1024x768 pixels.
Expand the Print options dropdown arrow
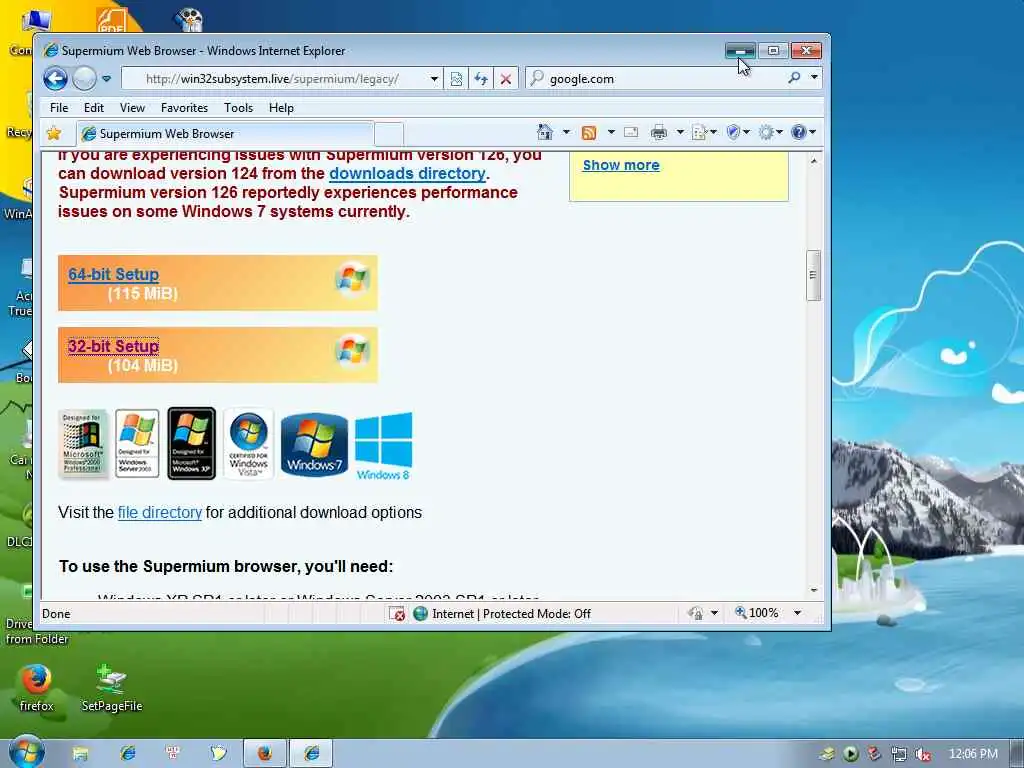[680, 132]
